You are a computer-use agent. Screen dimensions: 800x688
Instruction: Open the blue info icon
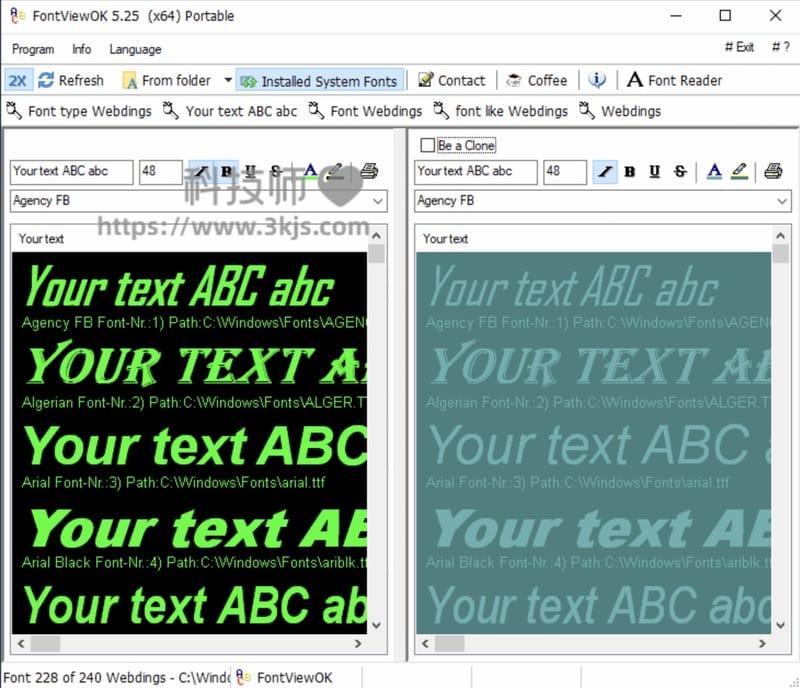pos(597,80)
